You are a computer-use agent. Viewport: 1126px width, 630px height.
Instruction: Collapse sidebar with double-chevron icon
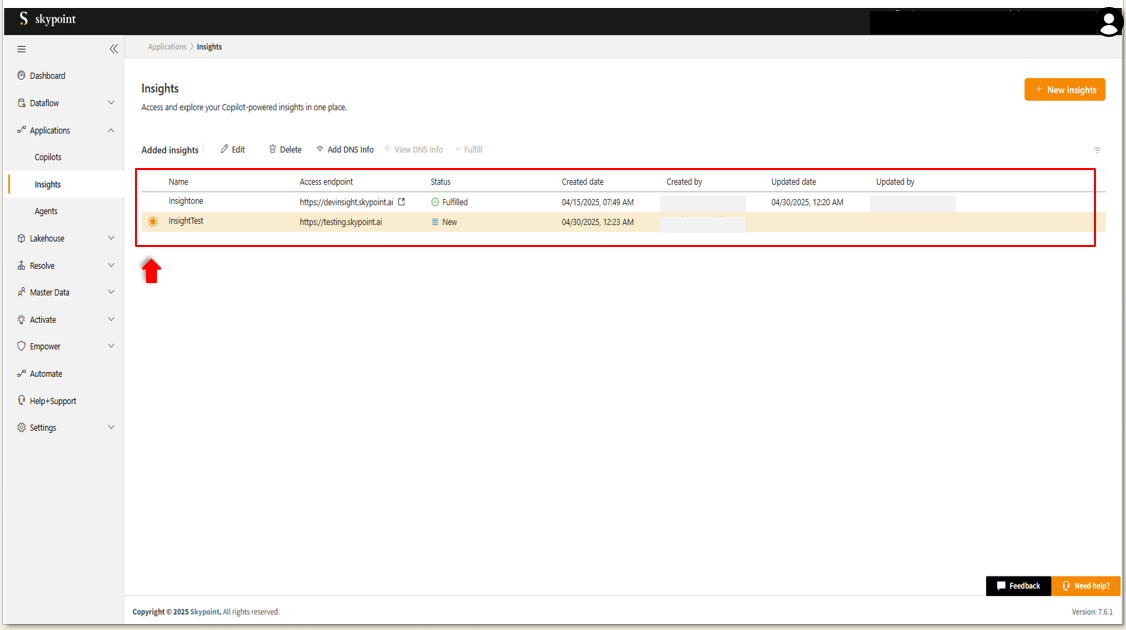coord(113,49)
